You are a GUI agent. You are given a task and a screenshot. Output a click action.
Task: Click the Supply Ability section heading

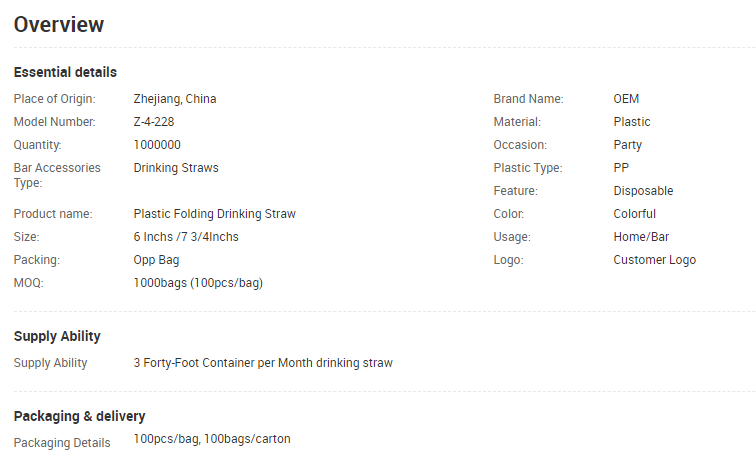pyautogui.click(x=57, y=336)
